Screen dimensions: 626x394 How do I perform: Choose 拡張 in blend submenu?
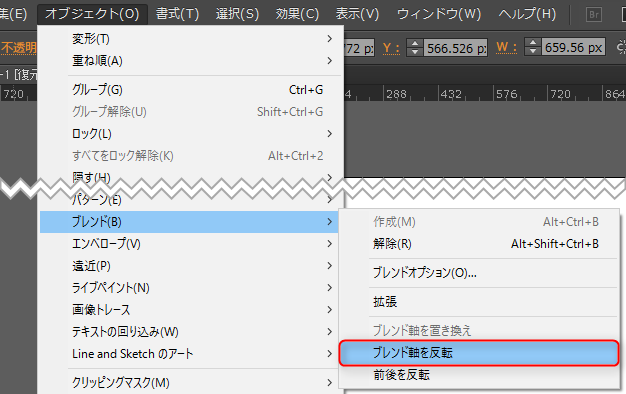[479, 302]
